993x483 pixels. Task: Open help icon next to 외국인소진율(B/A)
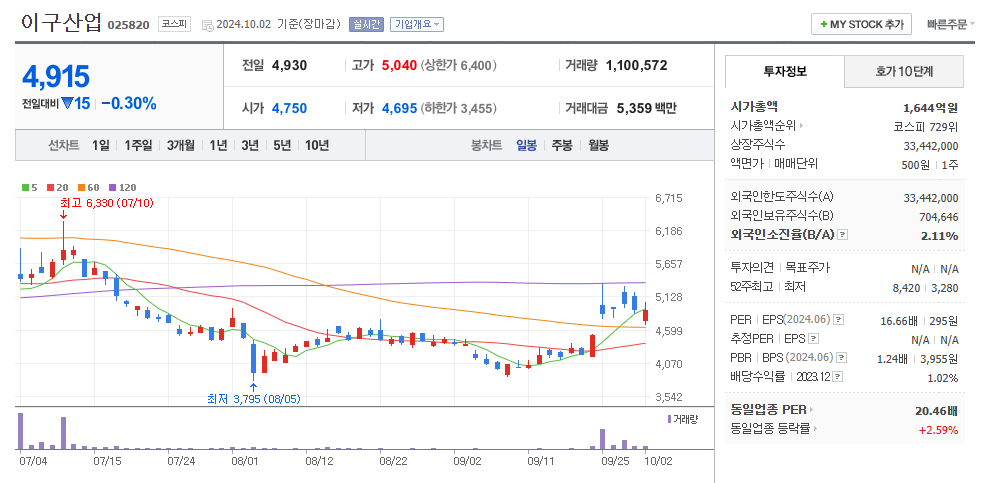842,235
